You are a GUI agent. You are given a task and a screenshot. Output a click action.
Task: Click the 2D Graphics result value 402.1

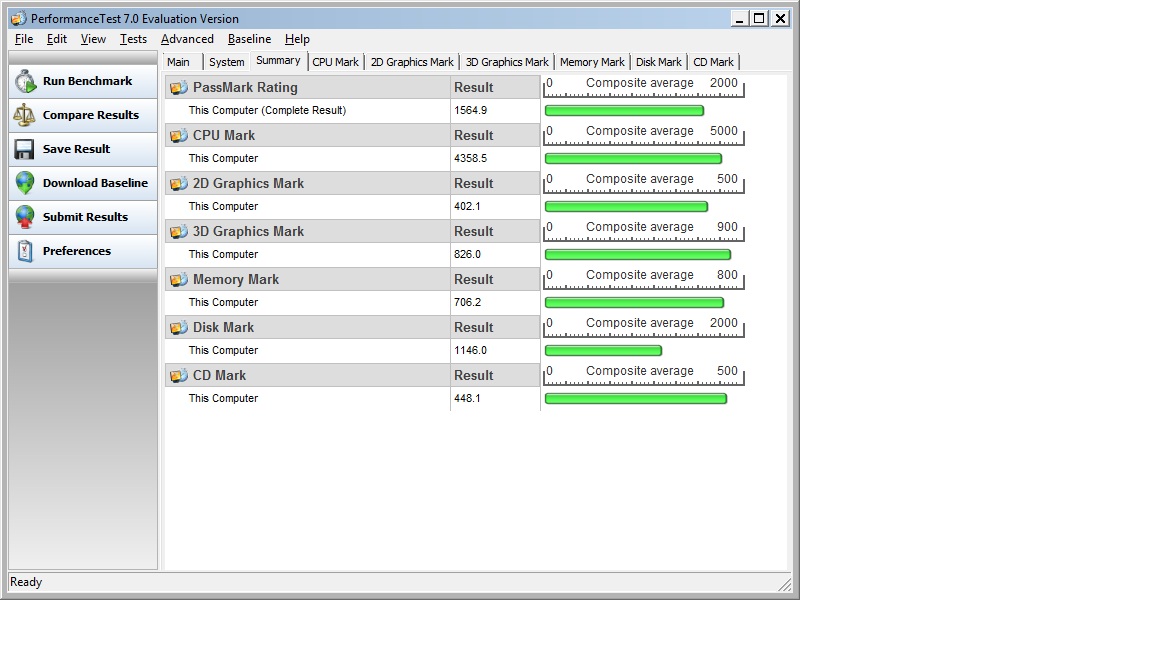pyautogui.click(x=467, y=206)
